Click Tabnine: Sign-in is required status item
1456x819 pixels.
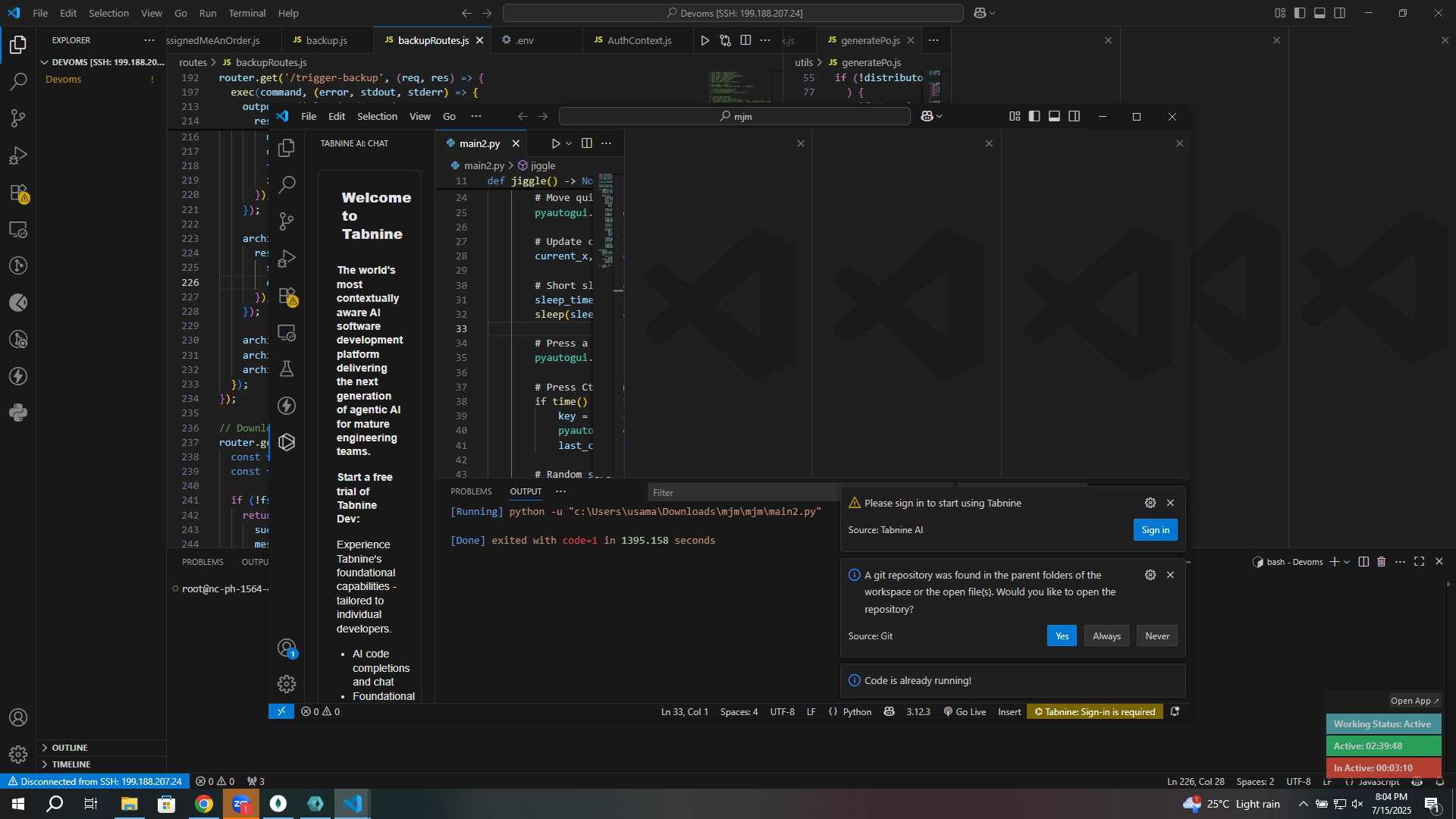(1094, 711)
